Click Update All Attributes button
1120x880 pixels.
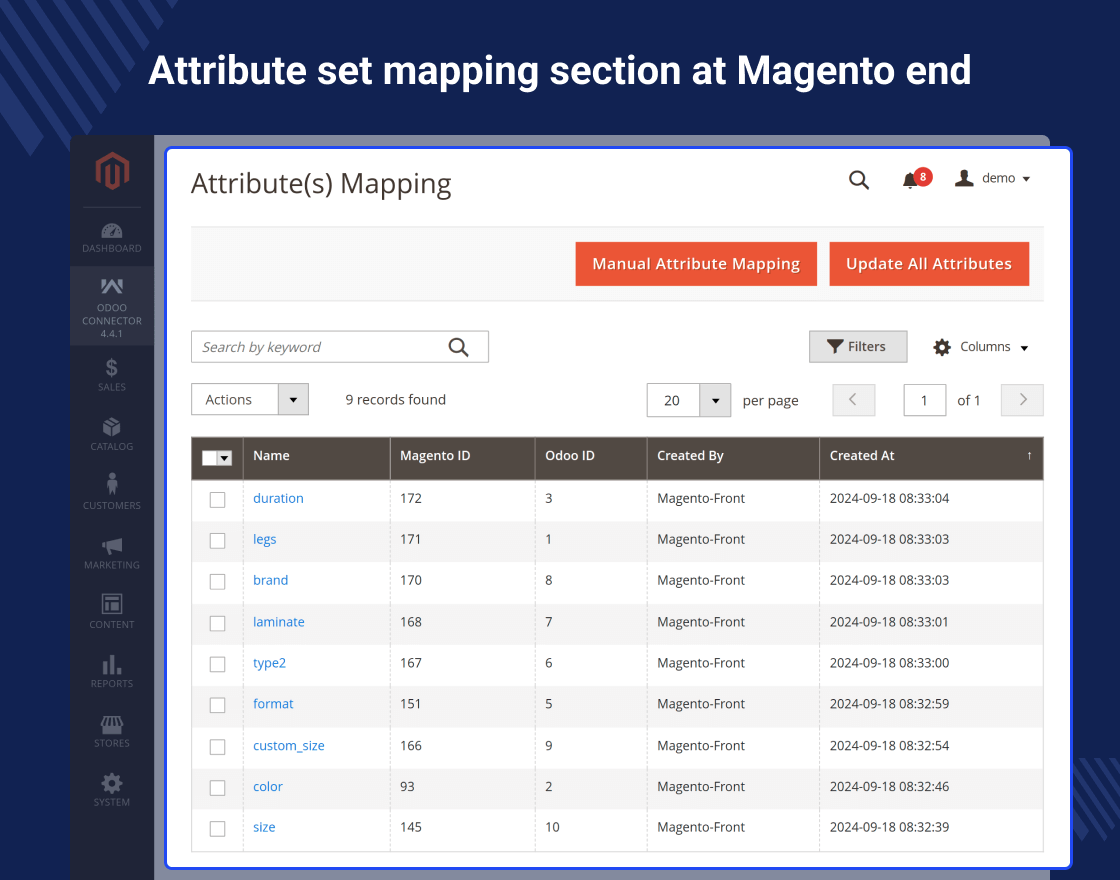[929, 264]
